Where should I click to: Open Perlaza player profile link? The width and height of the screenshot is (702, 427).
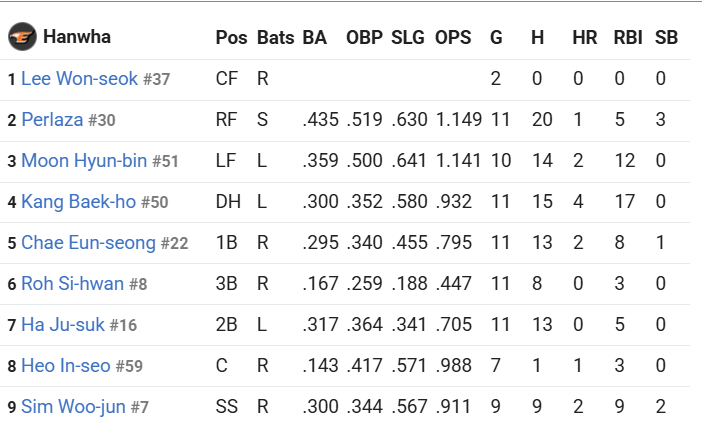coord(52,120)
